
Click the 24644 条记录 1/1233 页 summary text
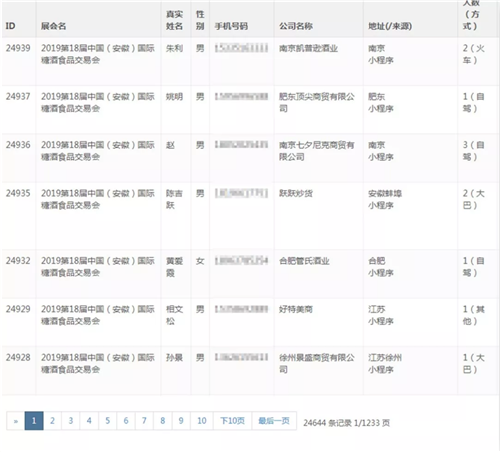pyautogui.click(x=346, y=423)
